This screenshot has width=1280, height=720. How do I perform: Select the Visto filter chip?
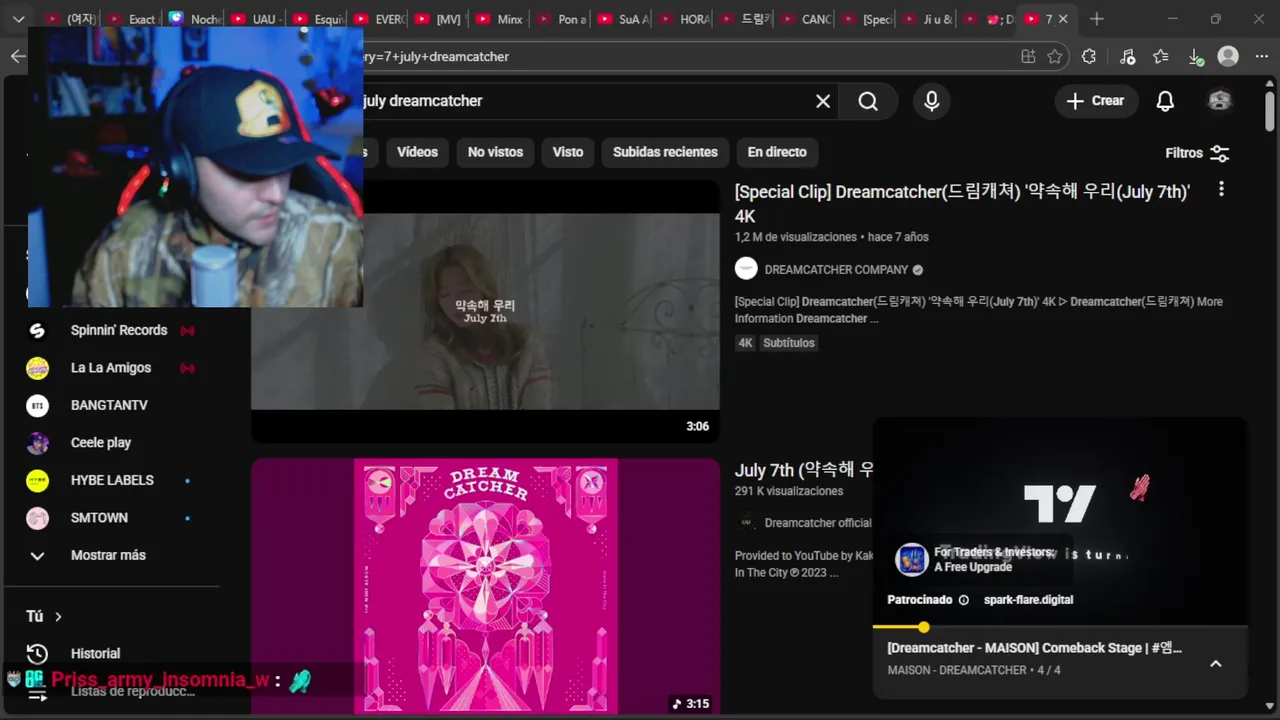568,152
